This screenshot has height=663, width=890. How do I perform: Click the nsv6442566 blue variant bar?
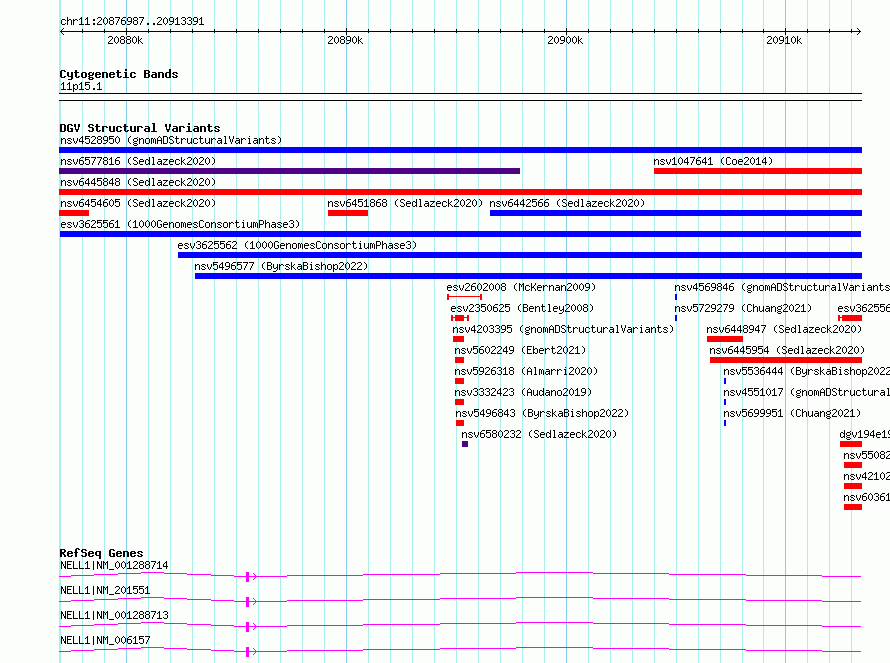coord(676,213)
